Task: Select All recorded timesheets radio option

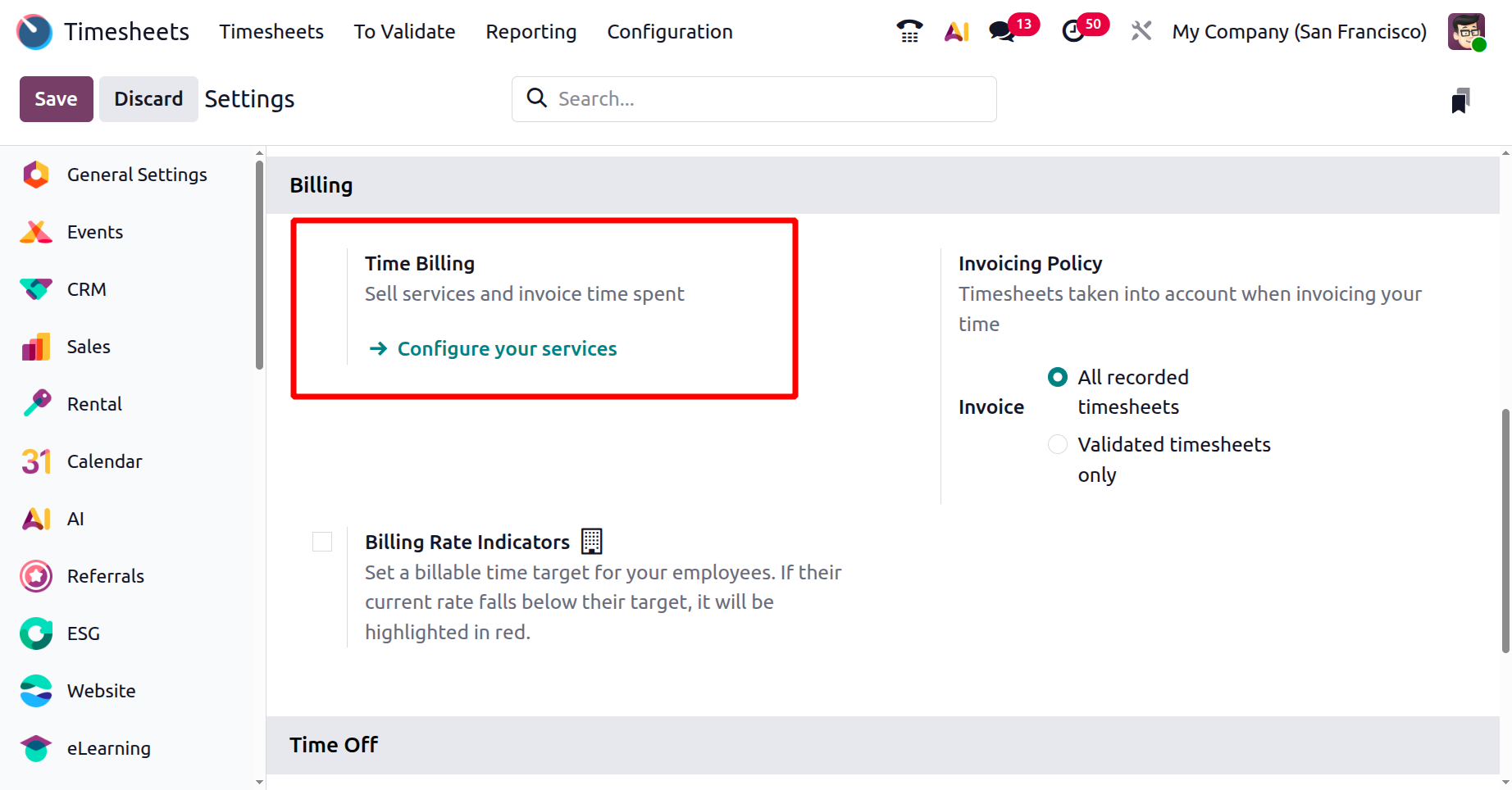Action: pos(1058,377)
